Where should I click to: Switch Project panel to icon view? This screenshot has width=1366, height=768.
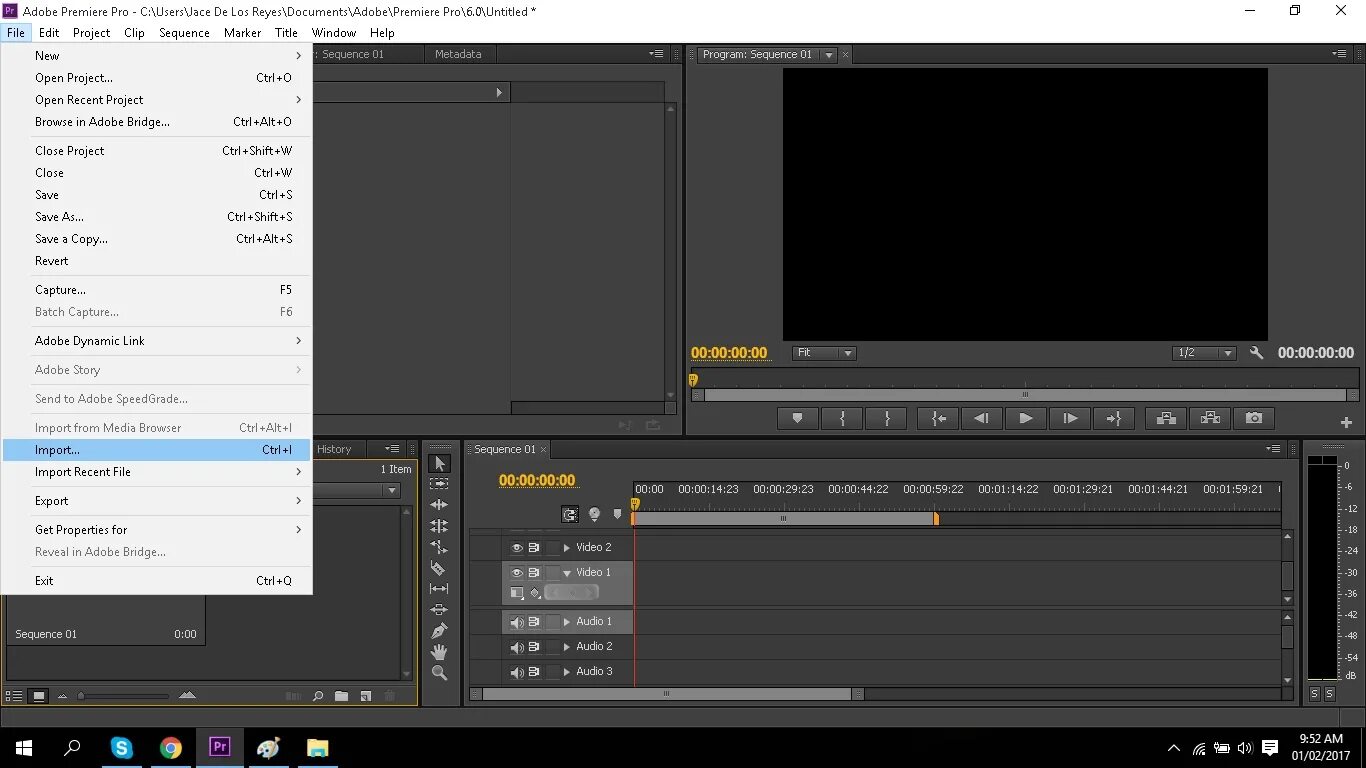pyautogui.click(x=39, y=696)
